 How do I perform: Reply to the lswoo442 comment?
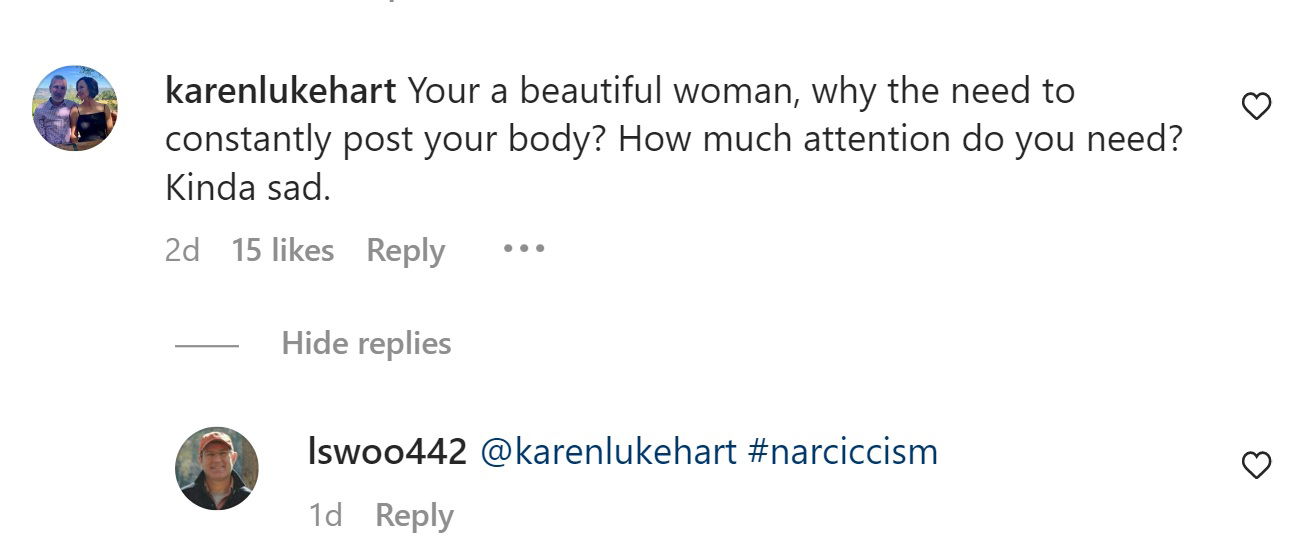pyautogui.click(x=414, y=516)
